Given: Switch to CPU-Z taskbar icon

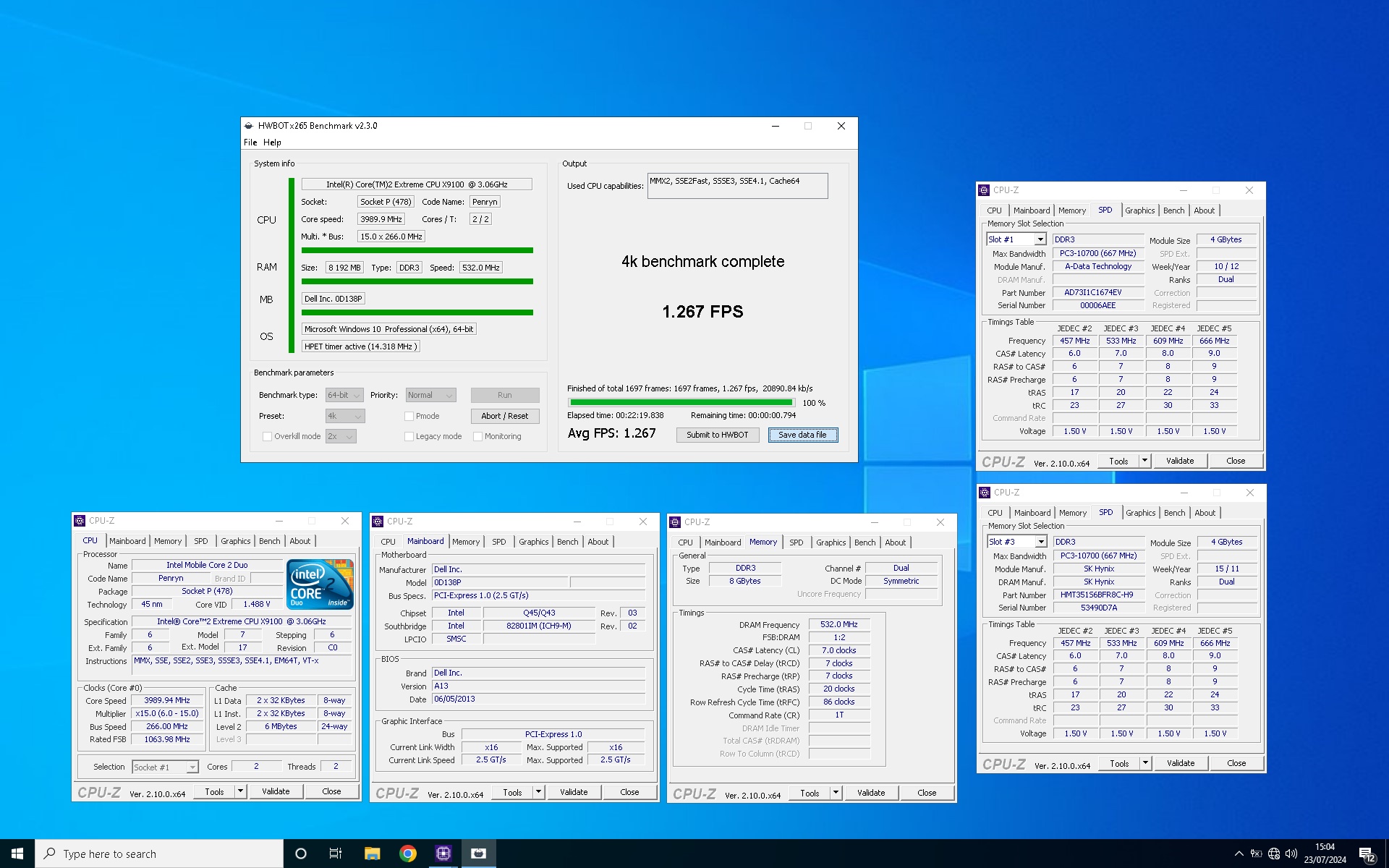Looking at the screenshot, I should coord(443,854).
